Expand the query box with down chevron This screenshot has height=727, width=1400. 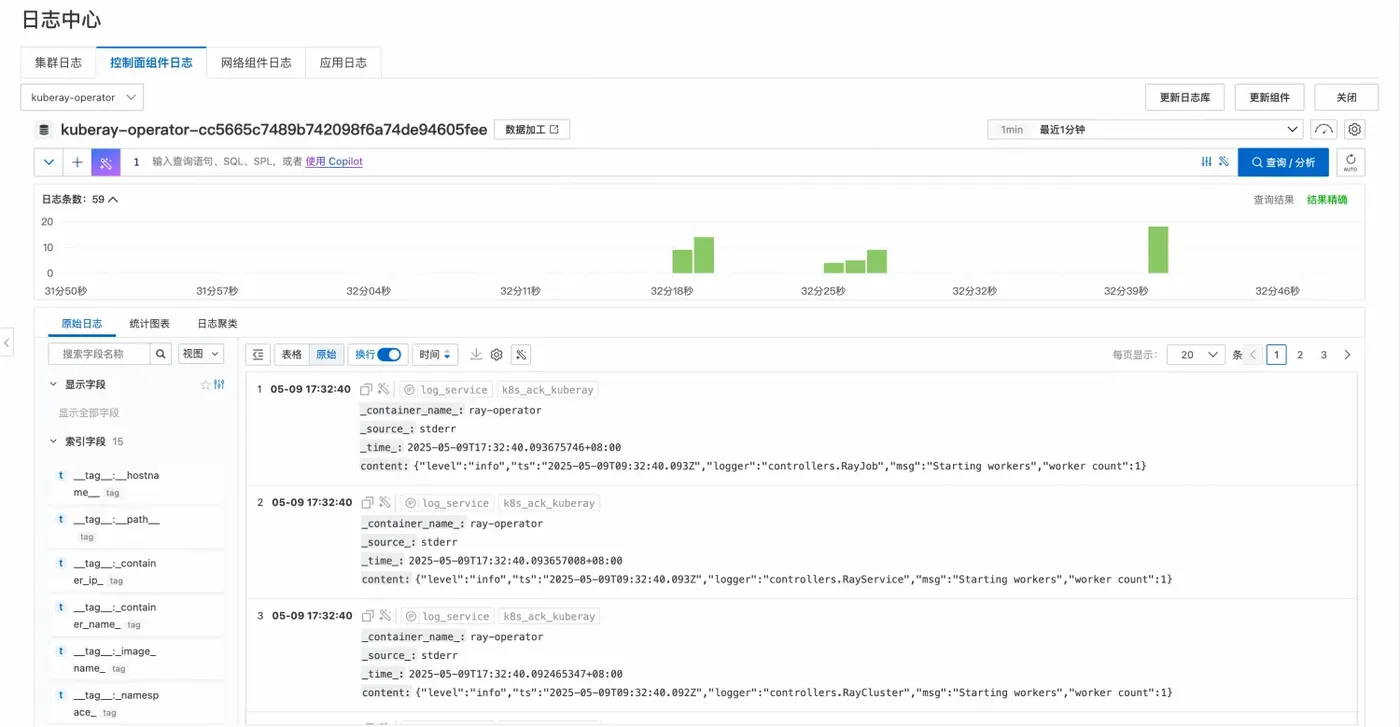(49, 162)
